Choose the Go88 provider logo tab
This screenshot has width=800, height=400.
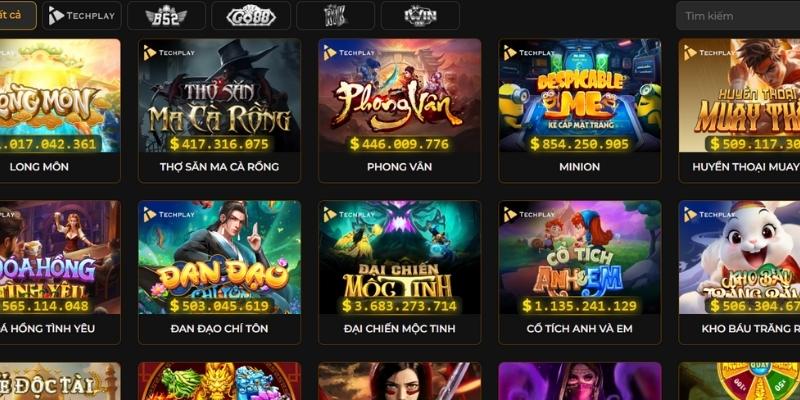point(251,15)
